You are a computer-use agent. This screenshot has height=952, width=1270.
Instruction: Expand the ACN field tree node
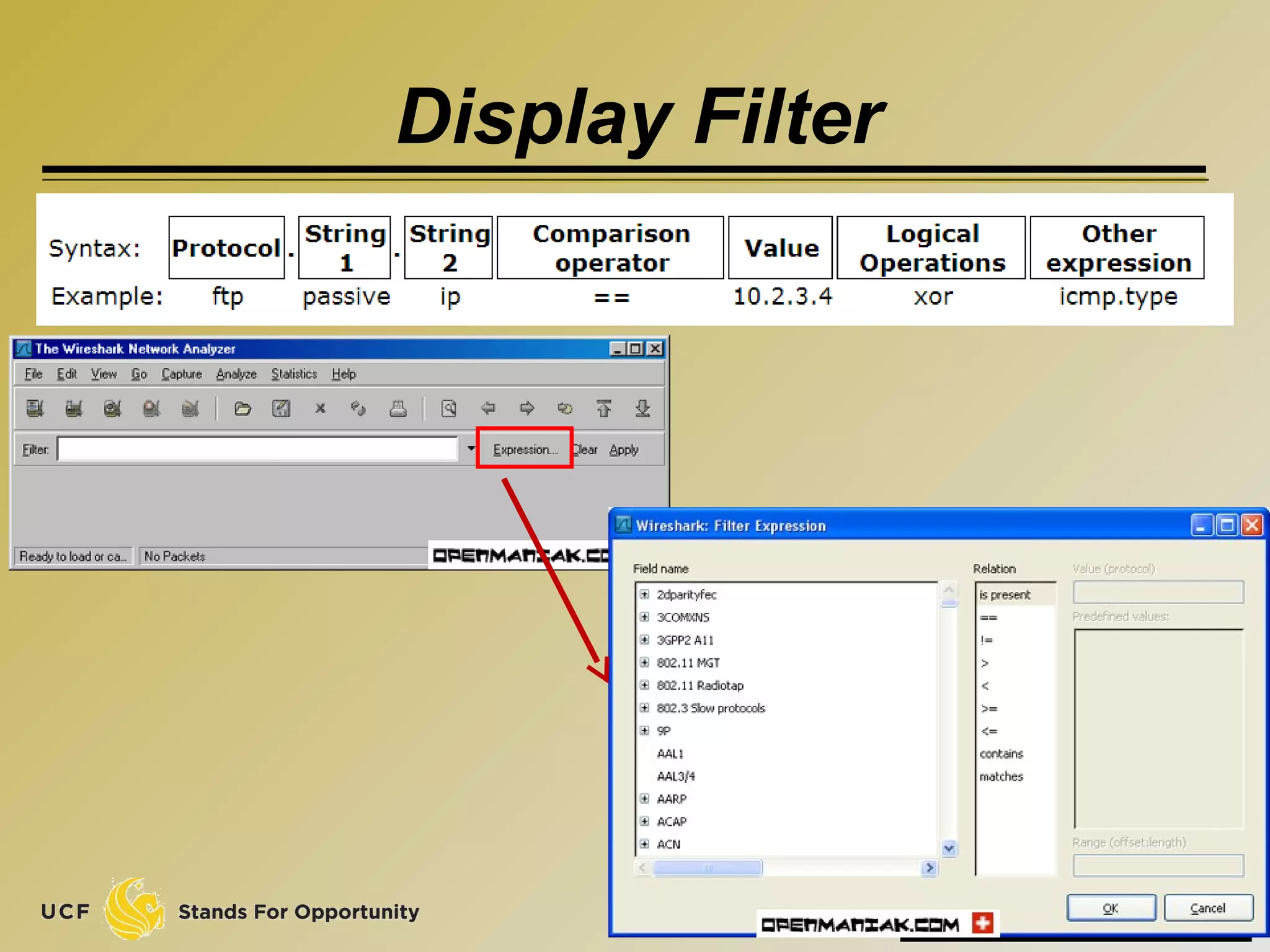pyautogui.click(x=645, y=844)
